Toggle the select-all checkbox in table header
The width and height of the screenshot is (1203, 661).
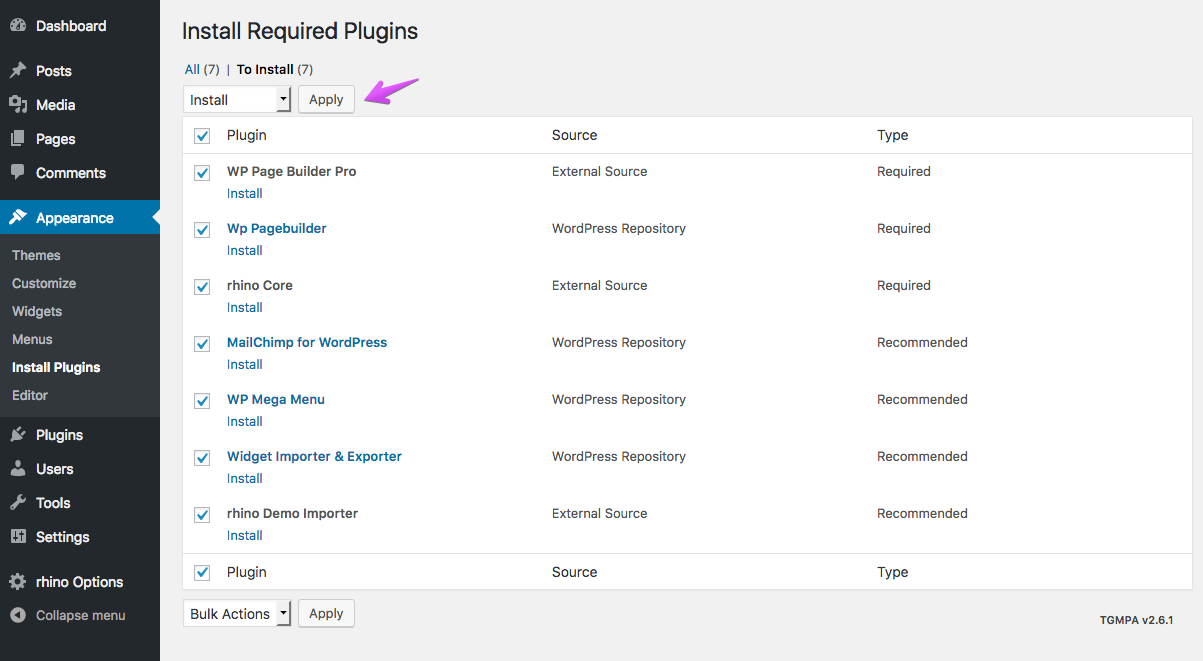click(202, 136)
